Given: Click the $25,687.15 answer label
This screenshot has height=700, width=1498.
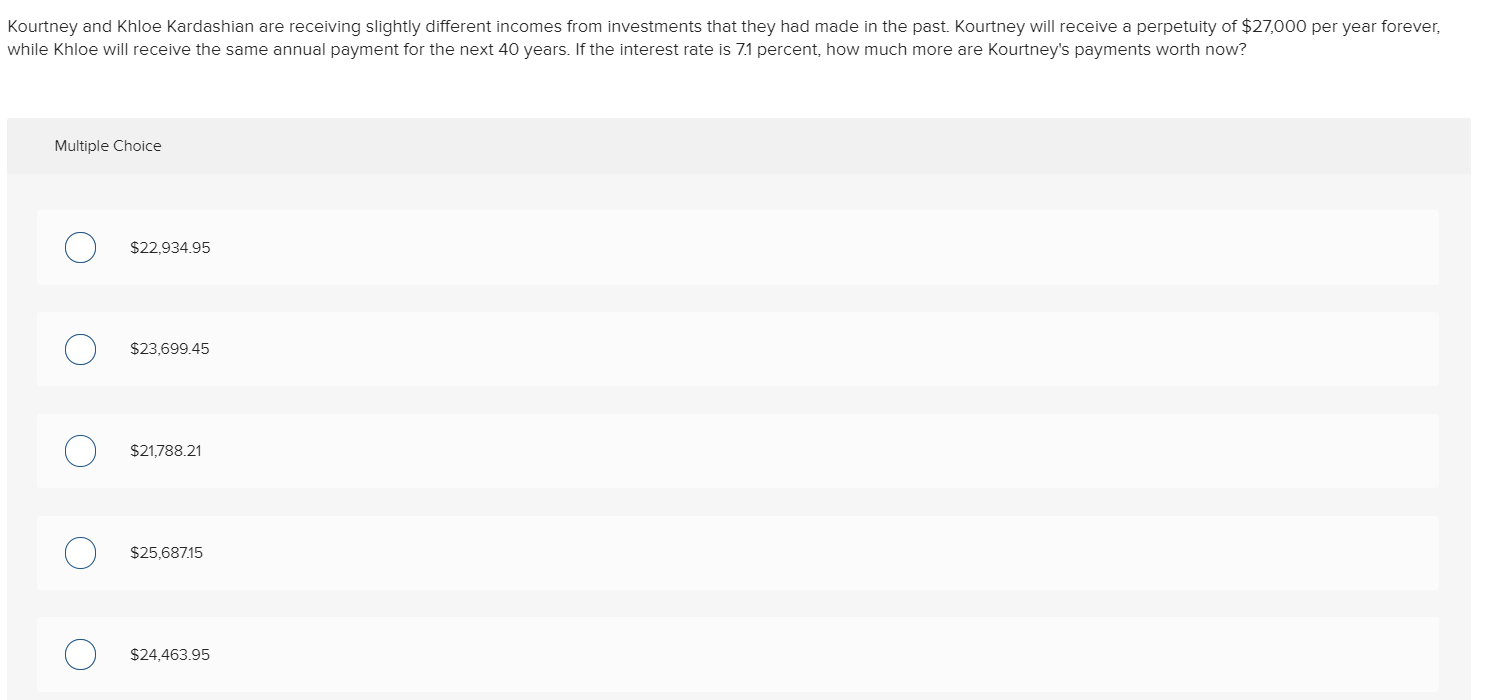Looking at the screenshot, I should [166, 553].
